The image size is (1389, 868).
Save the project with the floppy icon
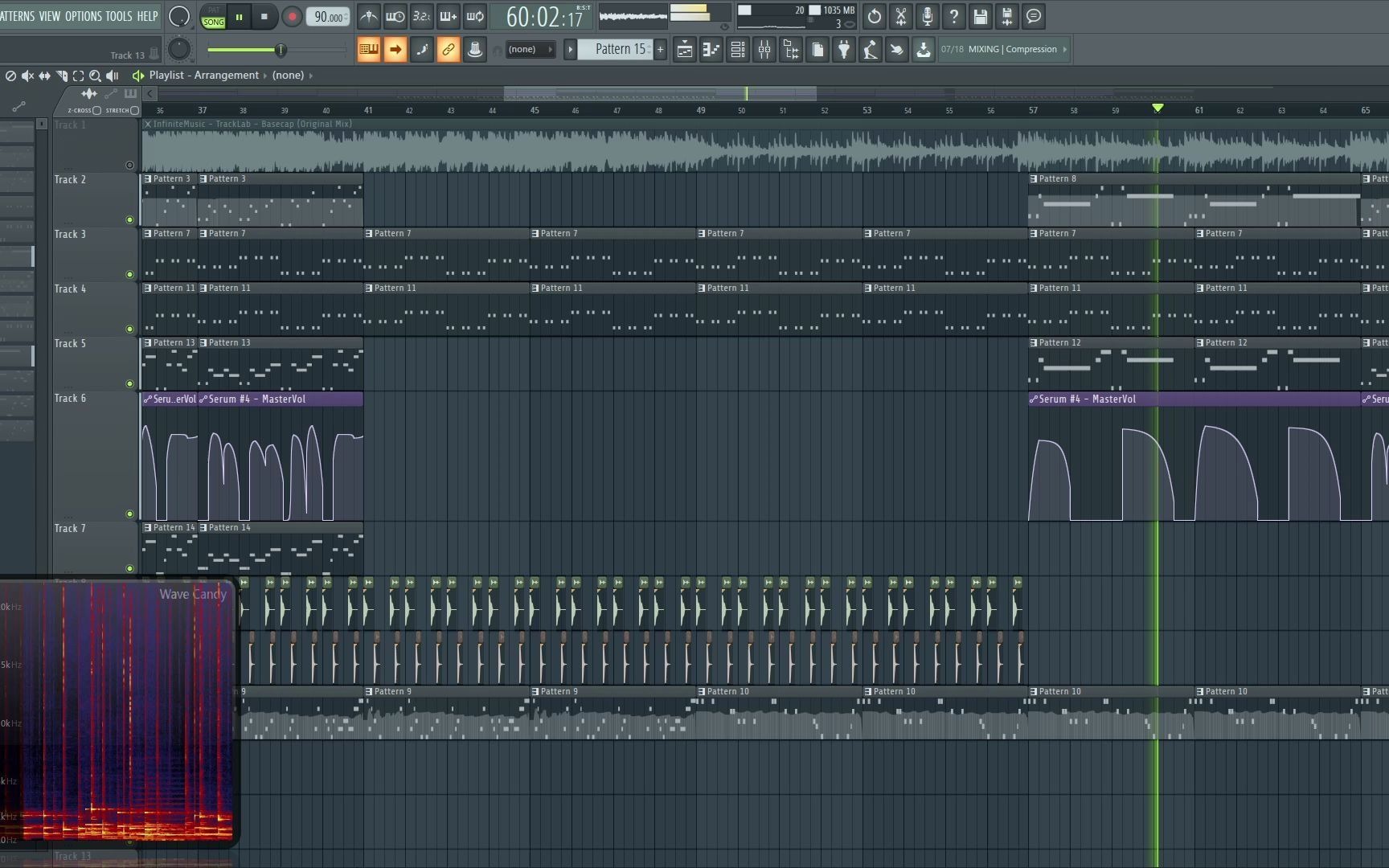pos(981,16)
